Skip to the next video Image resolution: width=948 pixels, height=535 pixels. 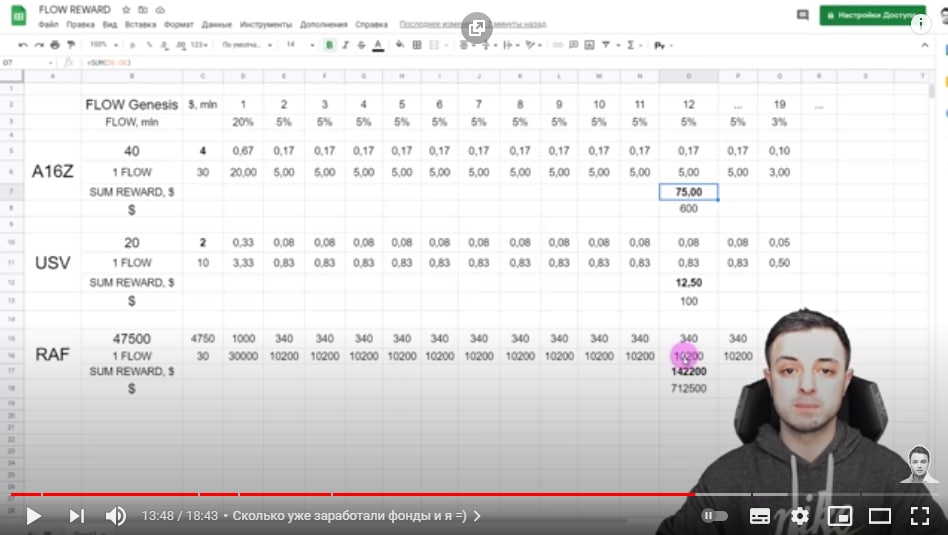(77, 516)
